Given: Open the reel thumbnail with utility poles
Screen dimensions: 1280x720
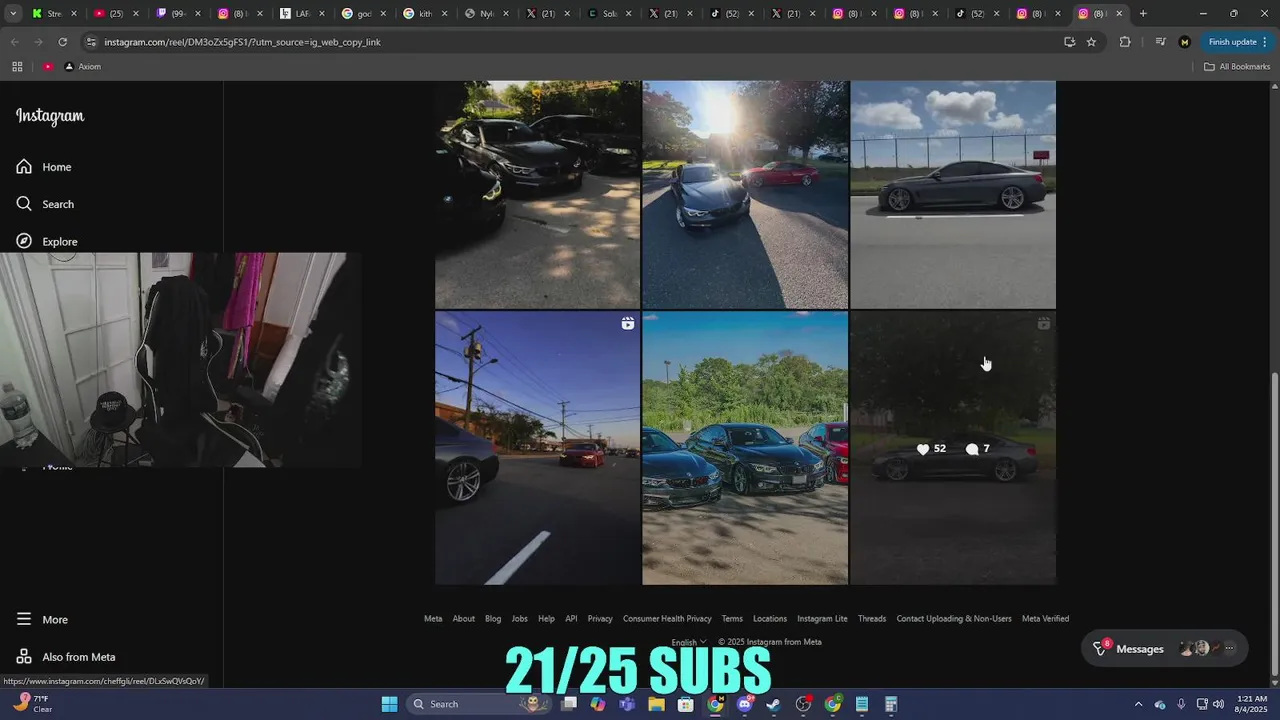Looking at the screenshot, I should pos(537,448).
